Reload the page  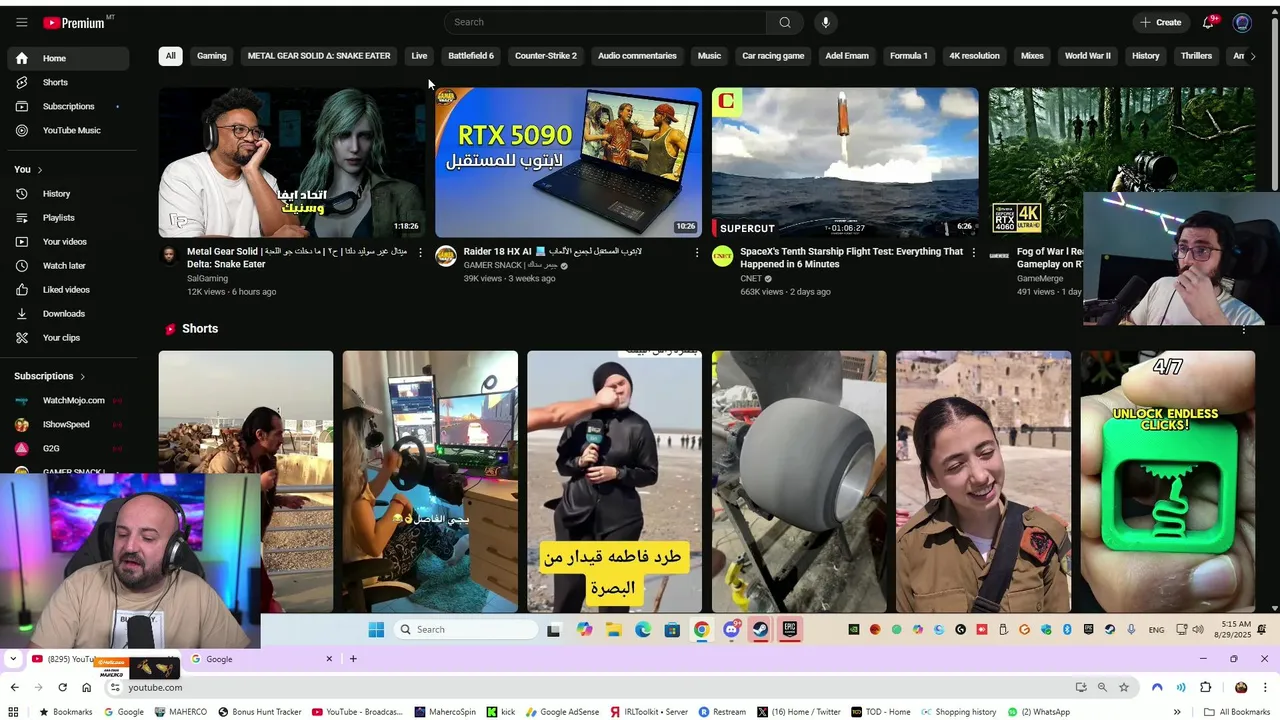pyautogui.click(x=62, y=687)
